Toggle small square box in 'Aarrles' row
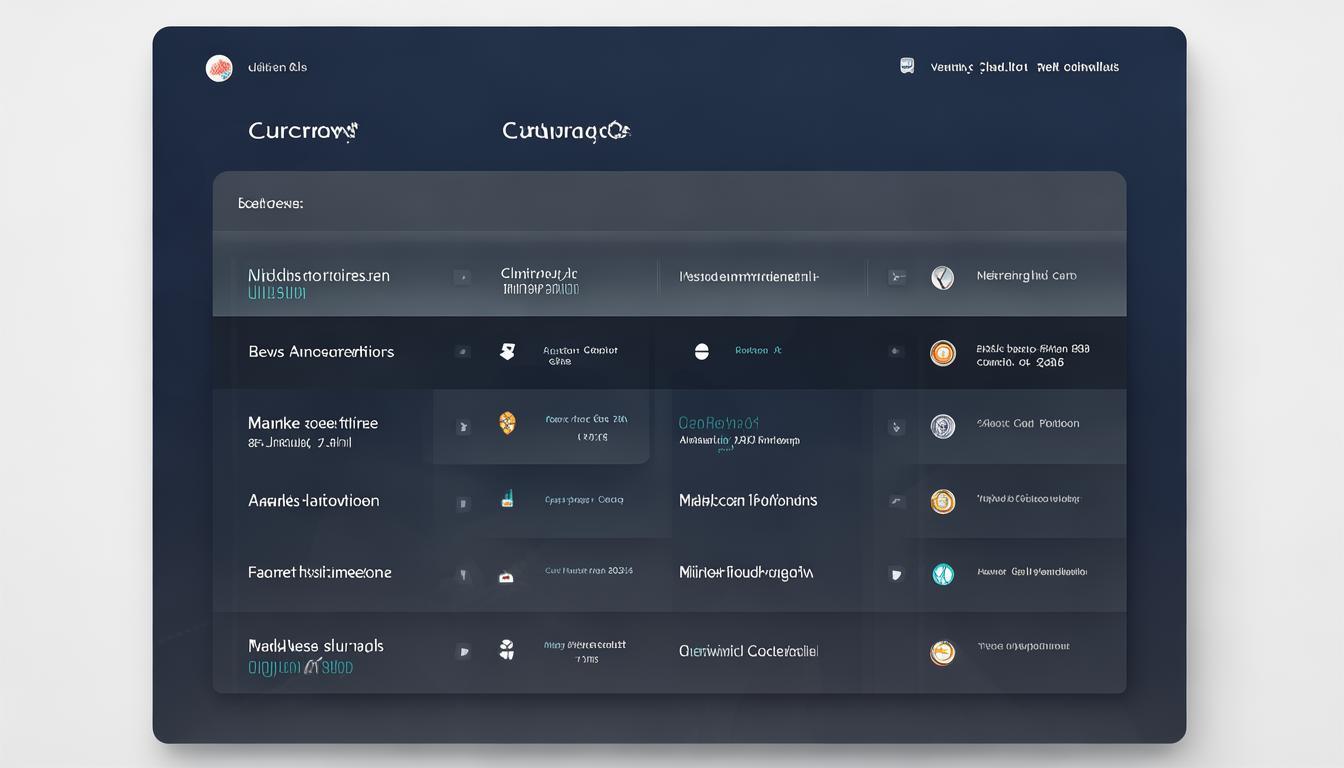The width and height of the screenshot is (1344, 768). [462, 504]
